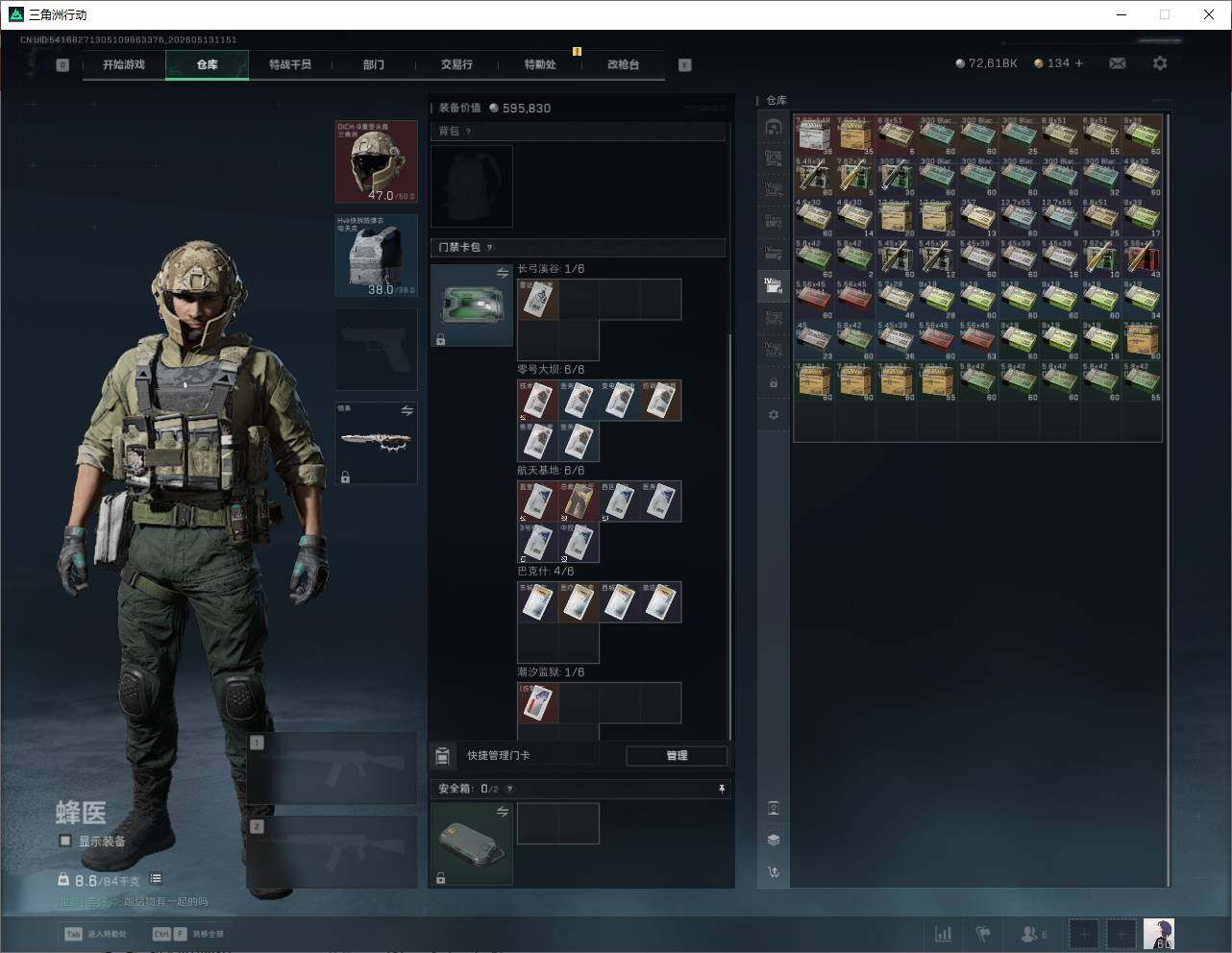This screenshot has width=1232, height=953.
Task: Open the 特战干员 tab
Action: click(290, 64)
